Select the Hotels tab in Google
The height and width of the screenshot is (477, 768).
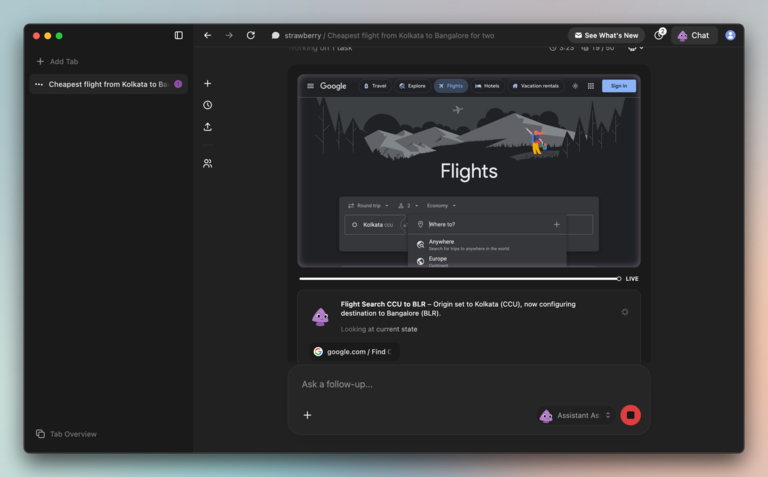pos(487,86)
